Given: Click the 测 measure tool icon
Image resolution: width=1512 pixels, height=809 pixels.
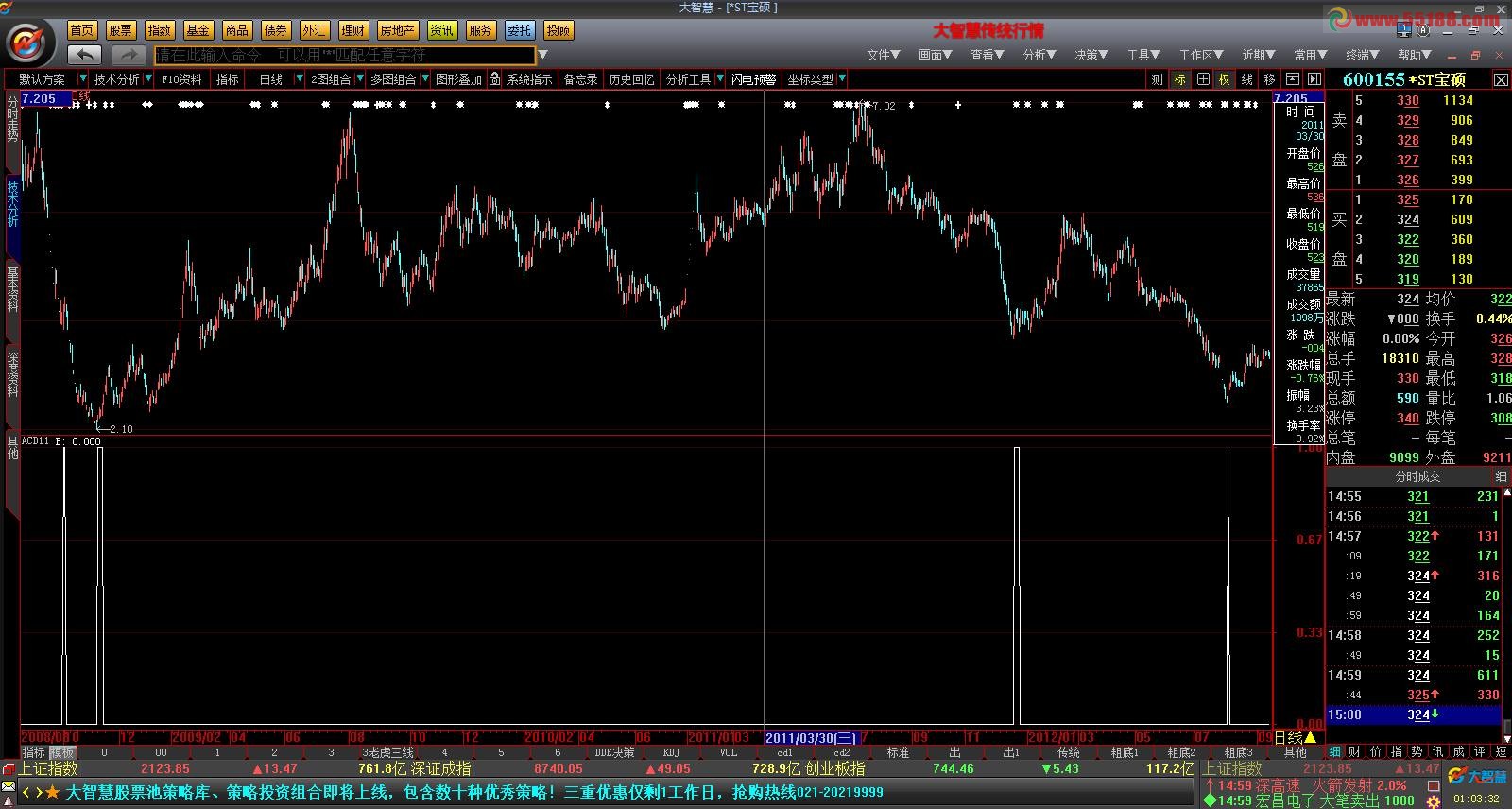Looking at the screenshot, I should 1157,79.
